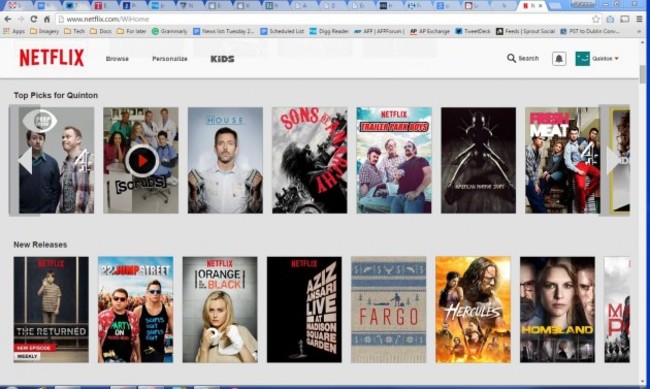Open the Digg Reader bookmark

(329, 31)
